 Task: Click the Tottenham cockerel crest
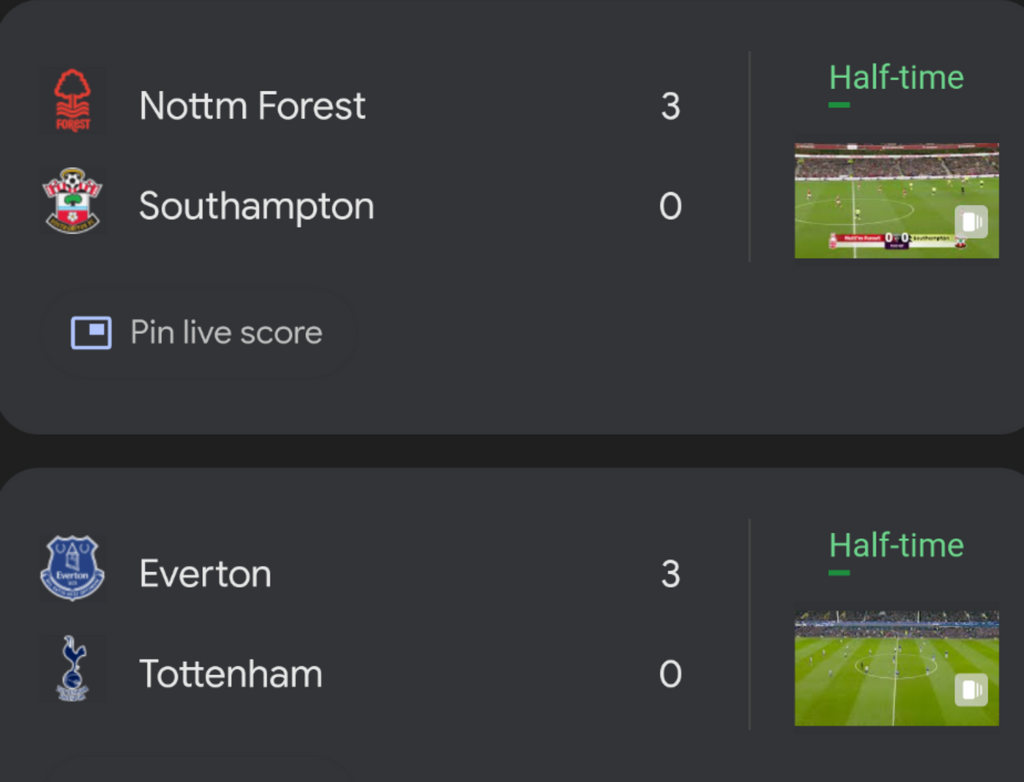(x=72, y=668)
